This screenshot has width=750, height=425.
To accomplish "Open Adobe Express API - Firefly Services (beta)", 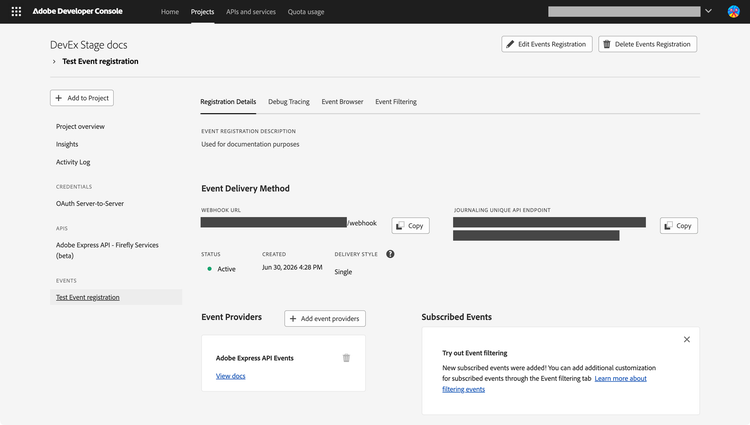I will point(107,250).
